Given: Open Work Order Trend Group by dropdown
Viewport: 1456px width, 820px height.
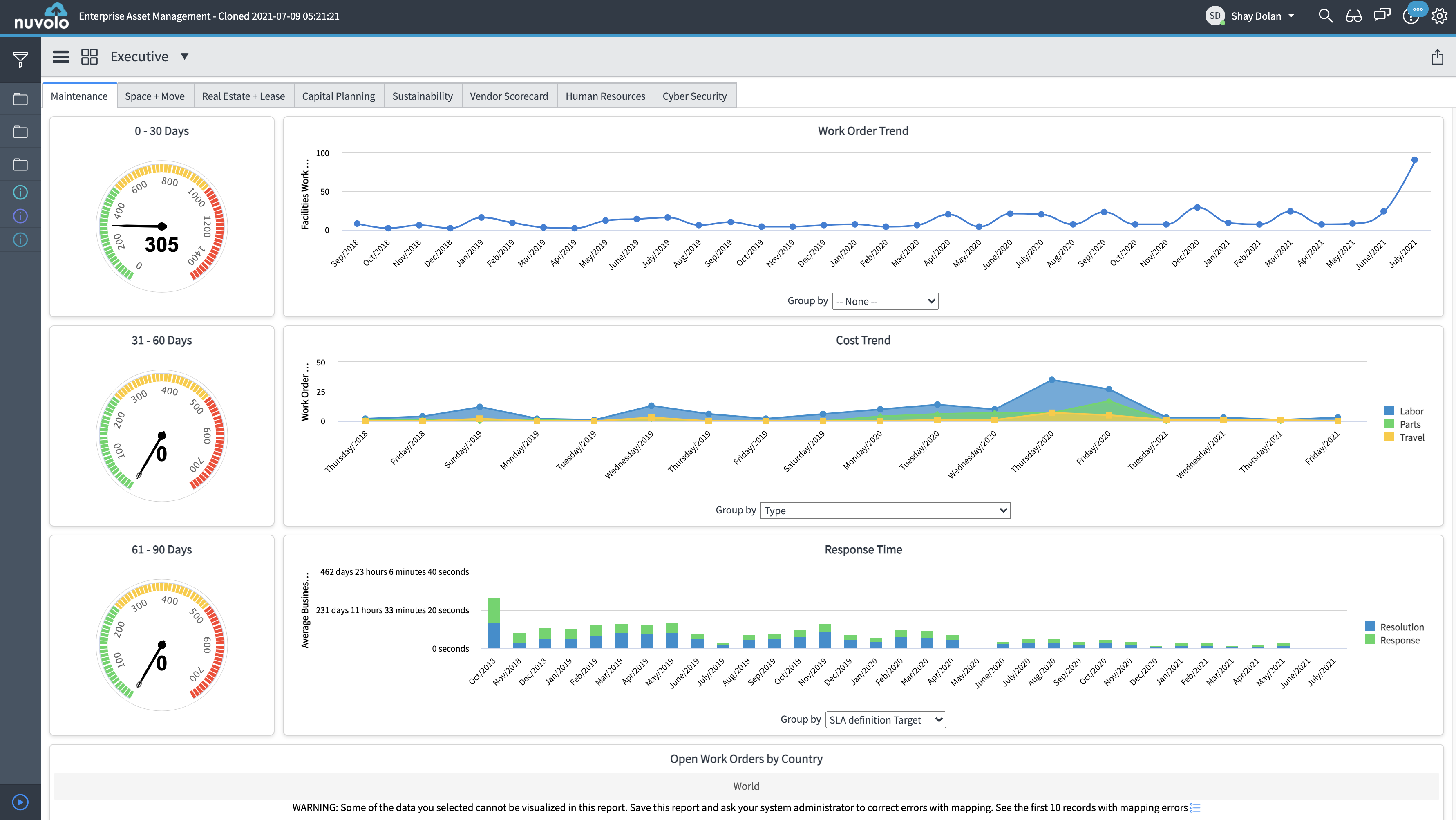Looking at the screenshot, I should click(x=885, y=301).
